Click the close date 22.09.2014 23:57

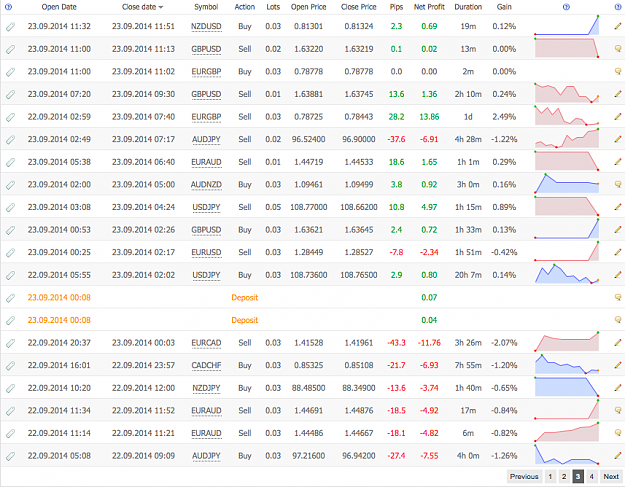click(x=143, y=365)
